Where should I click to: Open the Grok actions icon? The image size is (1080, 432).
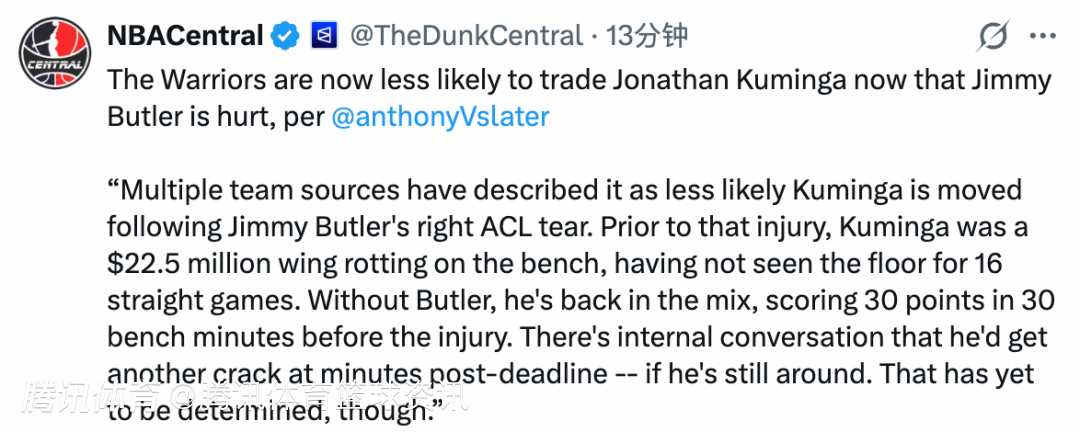click(992, 37)
